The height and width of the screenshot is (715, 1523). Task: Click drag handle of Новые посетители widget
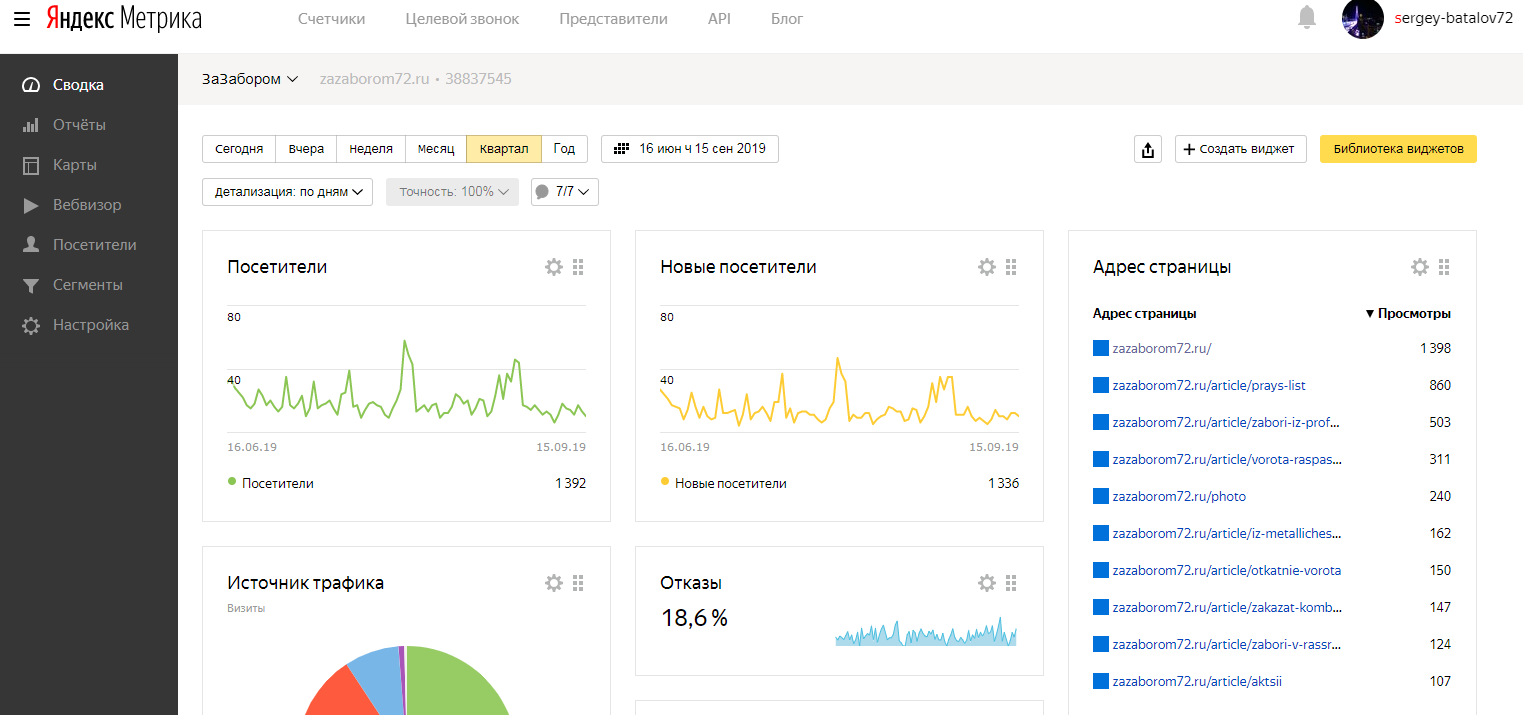pos(1011,267)
